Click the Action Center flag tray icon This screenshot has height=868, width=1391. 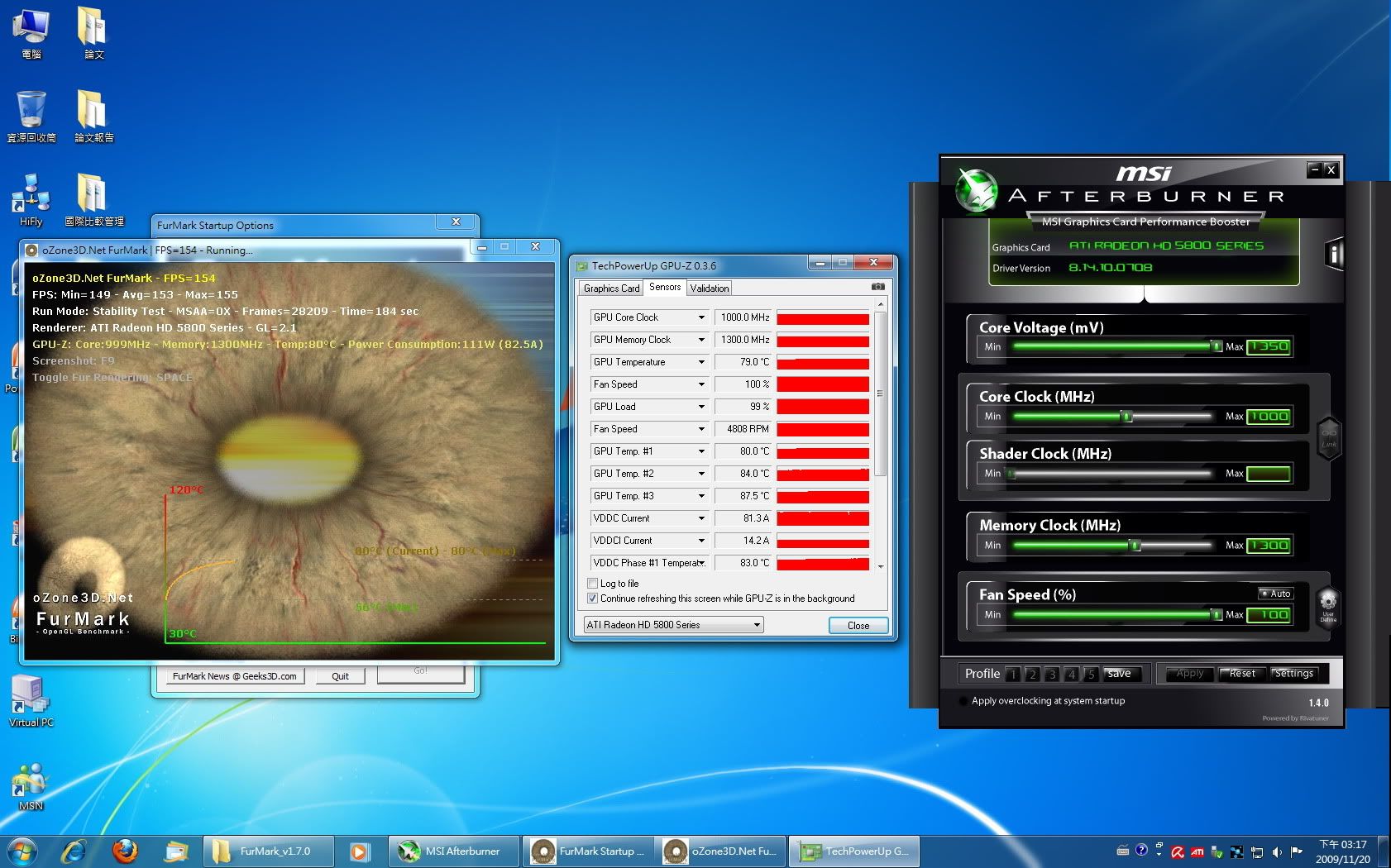tap(1297, 851)
